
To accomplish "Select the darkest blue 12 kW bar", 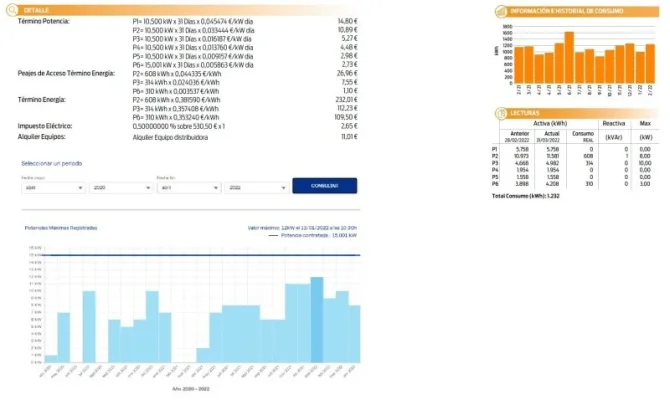I will 317,320.
